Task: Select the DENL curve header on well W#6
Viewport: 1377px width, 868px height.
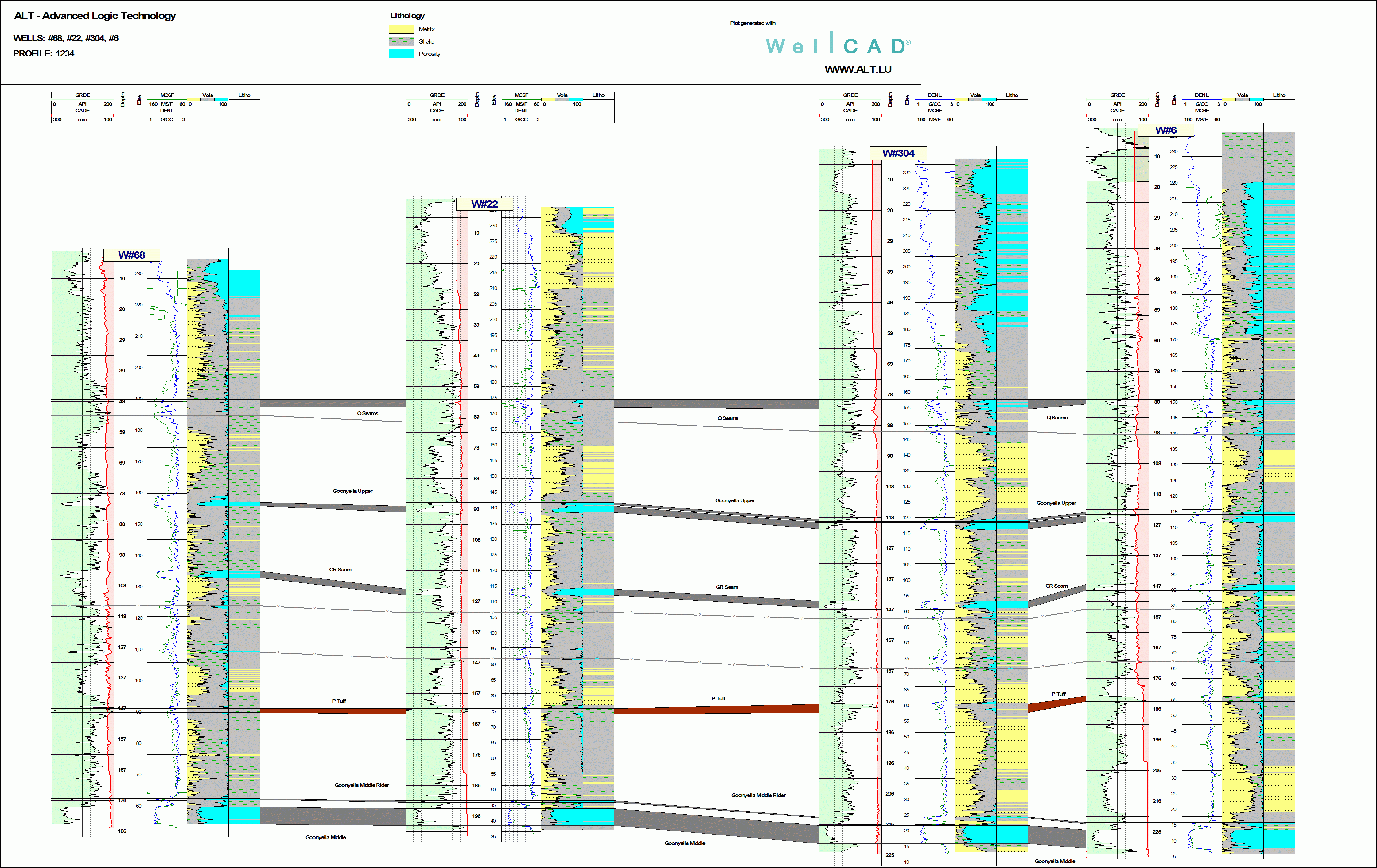Action: click(x=1201, y=95)
